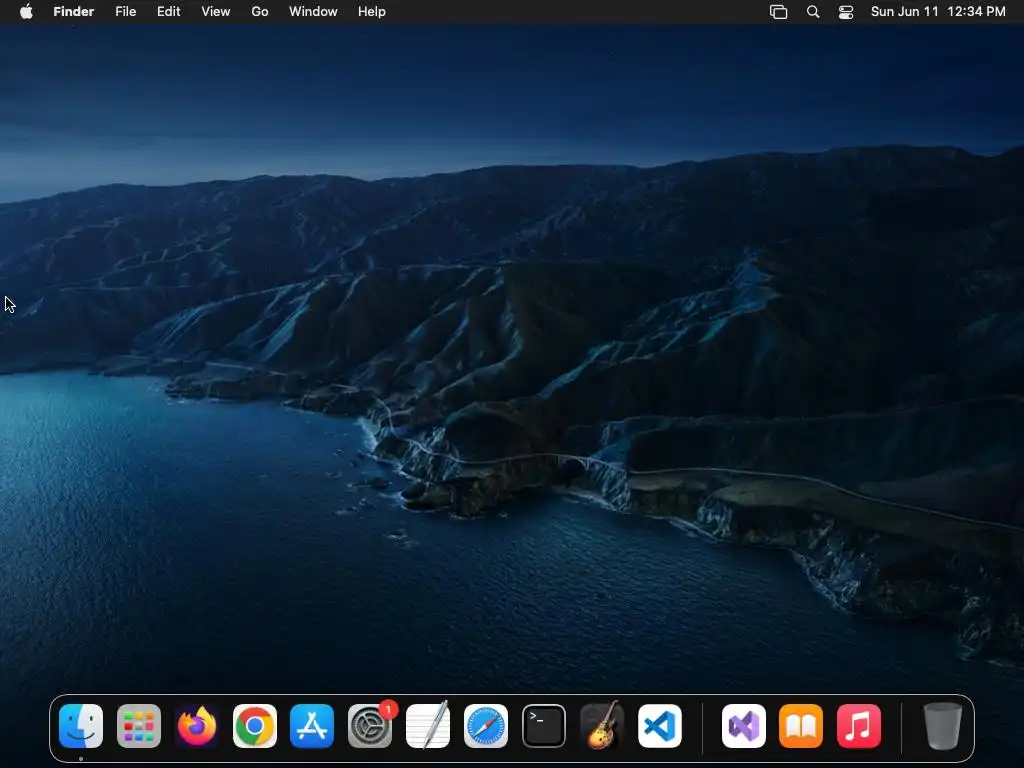
Task: Launch Launchpad from the dock
Action: [139, 726]
